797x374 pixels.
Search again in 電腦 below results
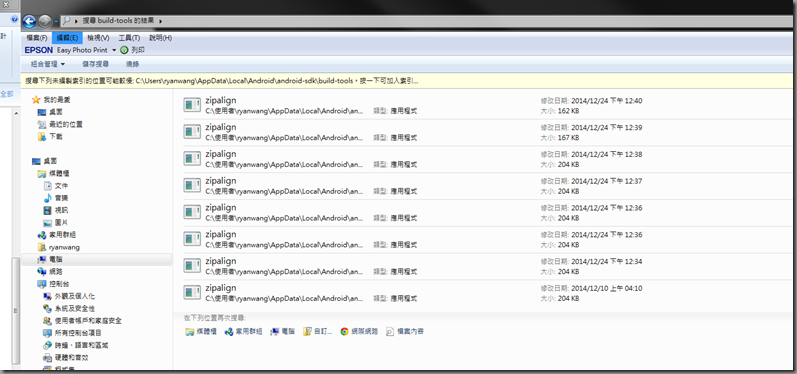tap(283, 331)
